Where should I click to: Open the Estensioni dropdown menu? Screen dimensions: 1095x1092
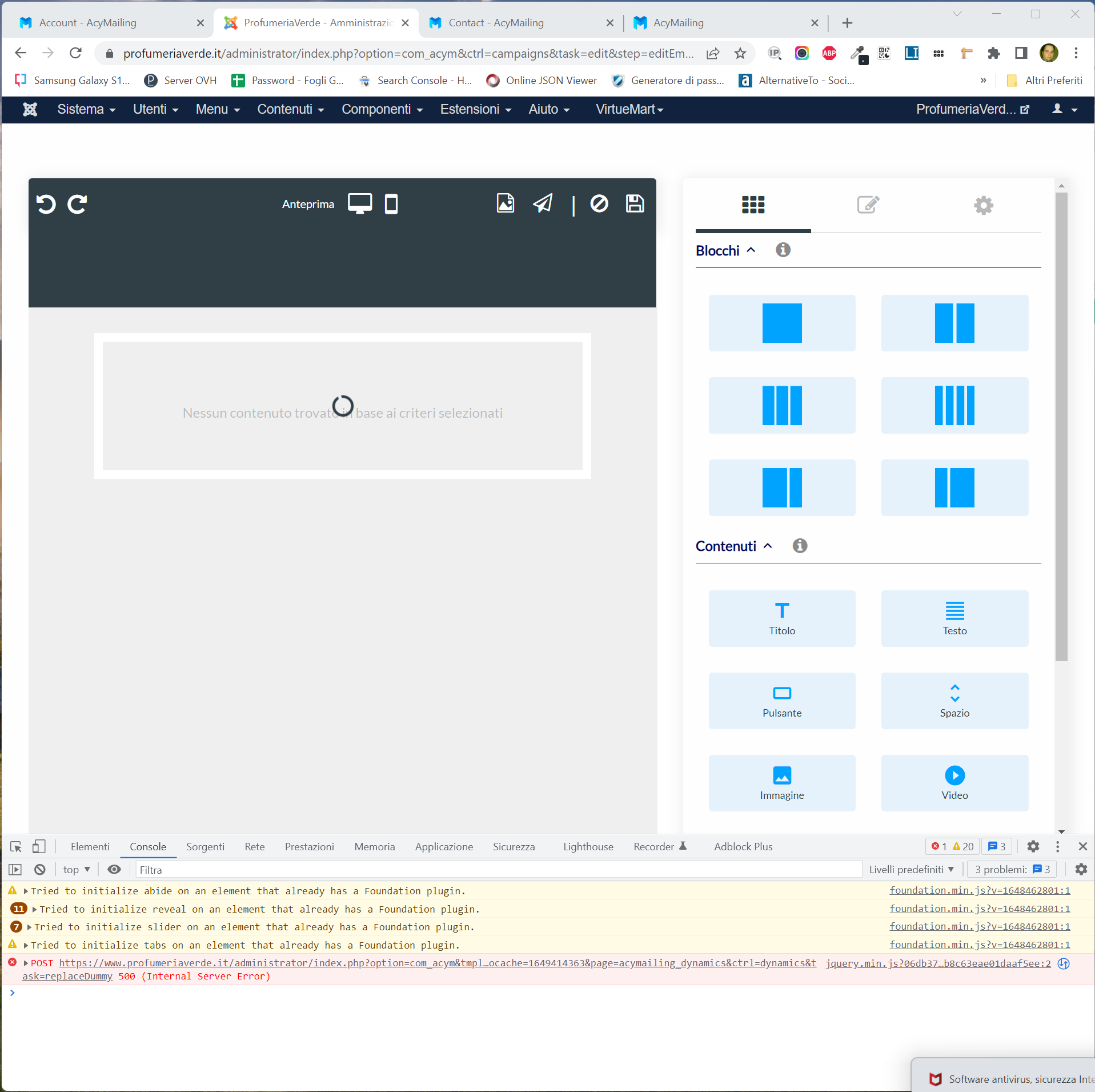pyautogui.click(x=475, y=109)
